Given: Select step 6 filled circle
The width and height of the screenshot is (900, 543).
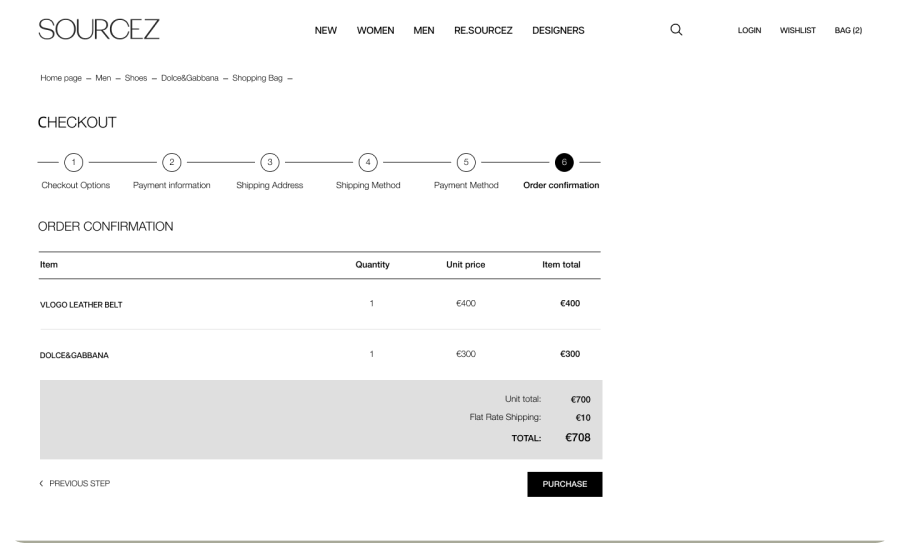Looking at the screenshot, I should [x=564, y=162].
